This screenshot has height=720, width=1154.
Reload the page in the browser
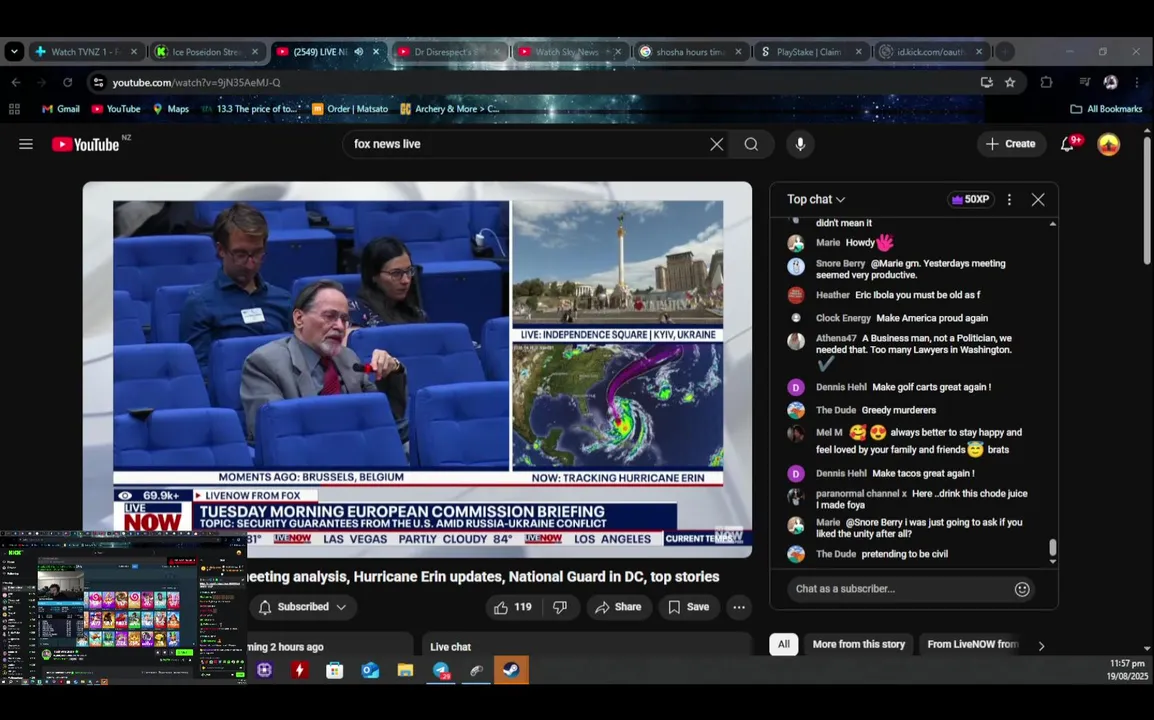(x=68, y=82)
